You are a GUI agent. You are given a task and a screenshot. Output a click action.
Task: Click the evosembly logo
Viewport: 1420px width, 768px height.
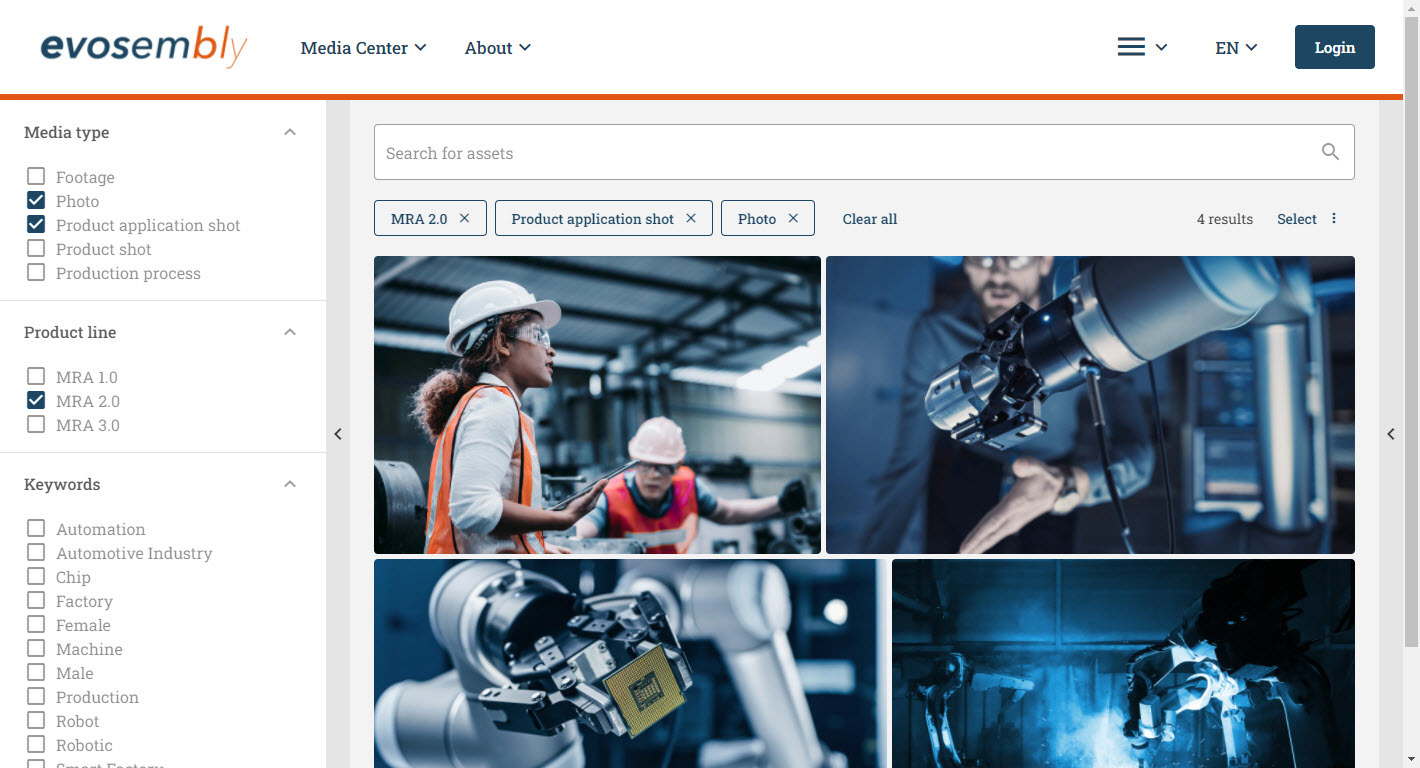coord(143,47)
